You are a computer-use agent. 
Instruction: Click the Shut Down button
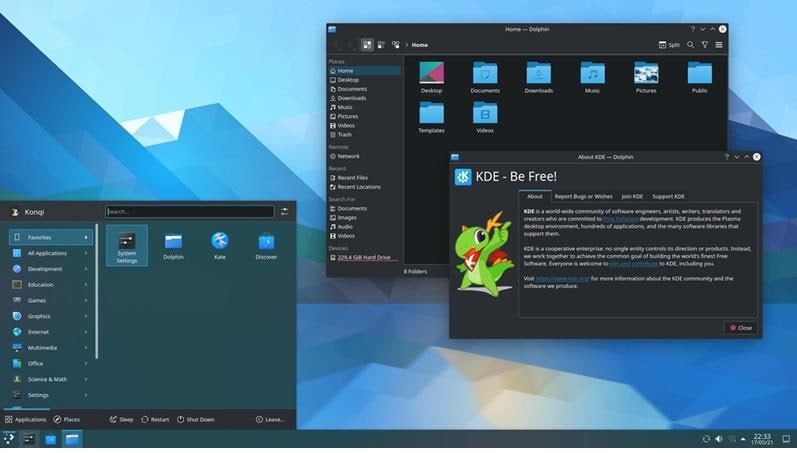pos(196,419)
